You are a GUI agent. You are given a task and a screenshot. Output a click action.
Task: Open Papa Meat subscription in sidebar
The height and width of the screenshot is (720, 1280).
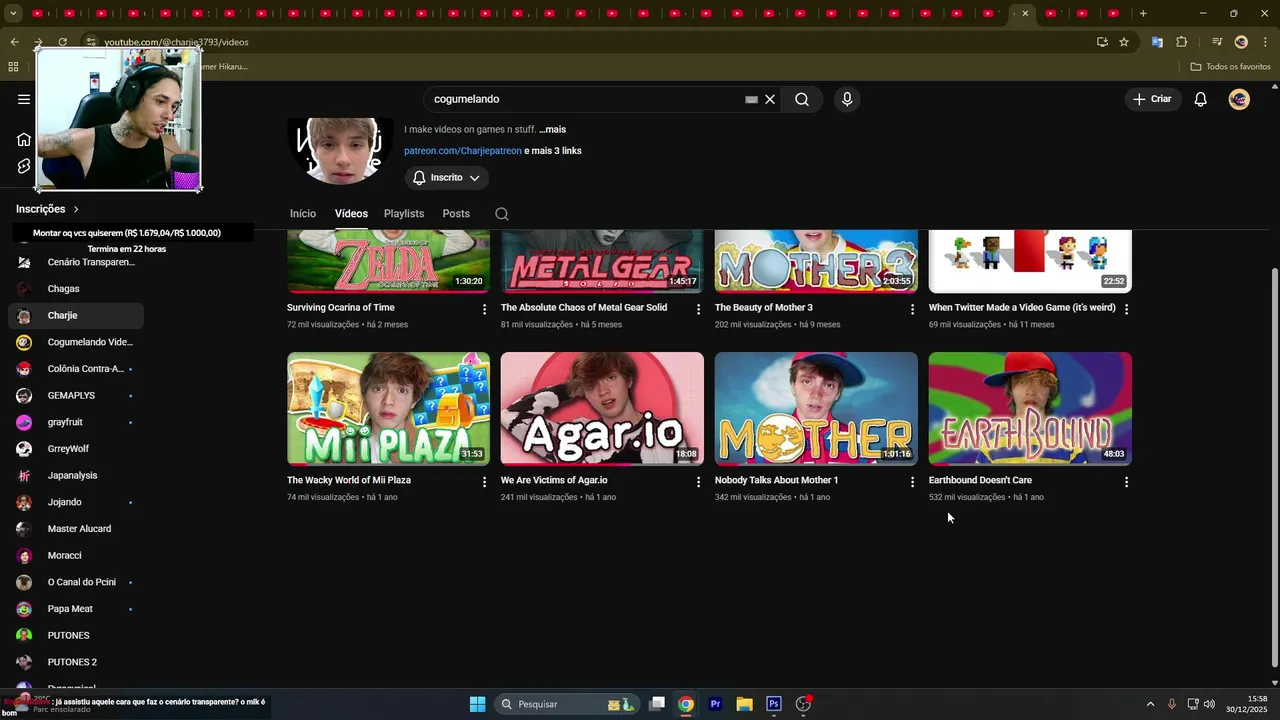[76, 609]
